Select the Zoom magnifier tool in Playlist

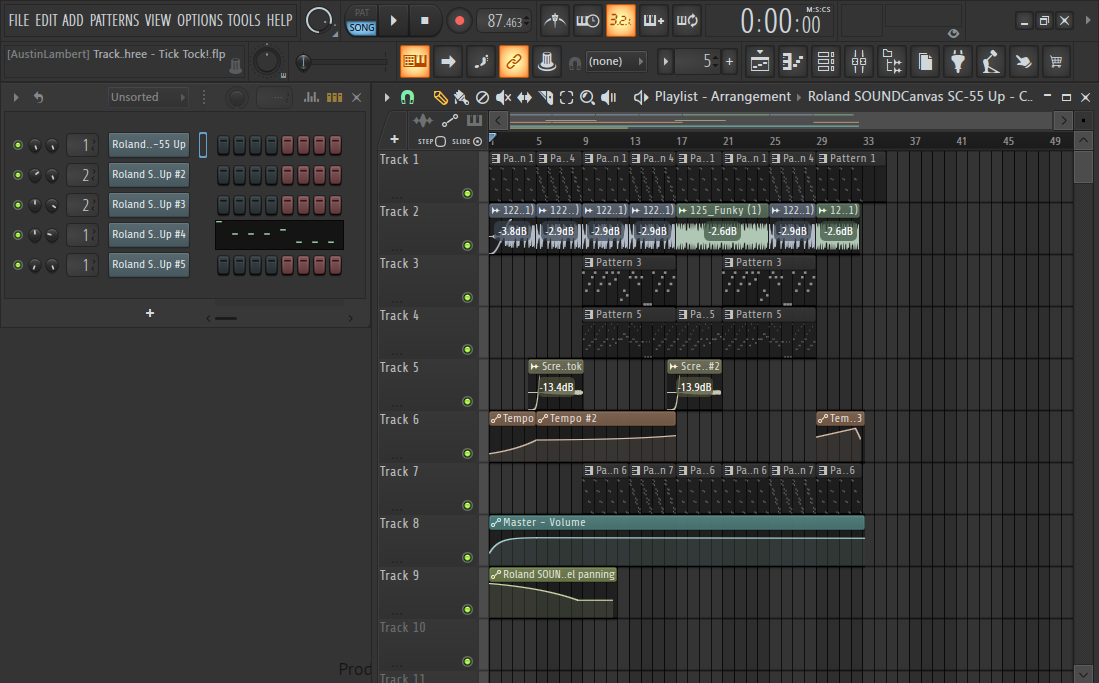[587, 97]
